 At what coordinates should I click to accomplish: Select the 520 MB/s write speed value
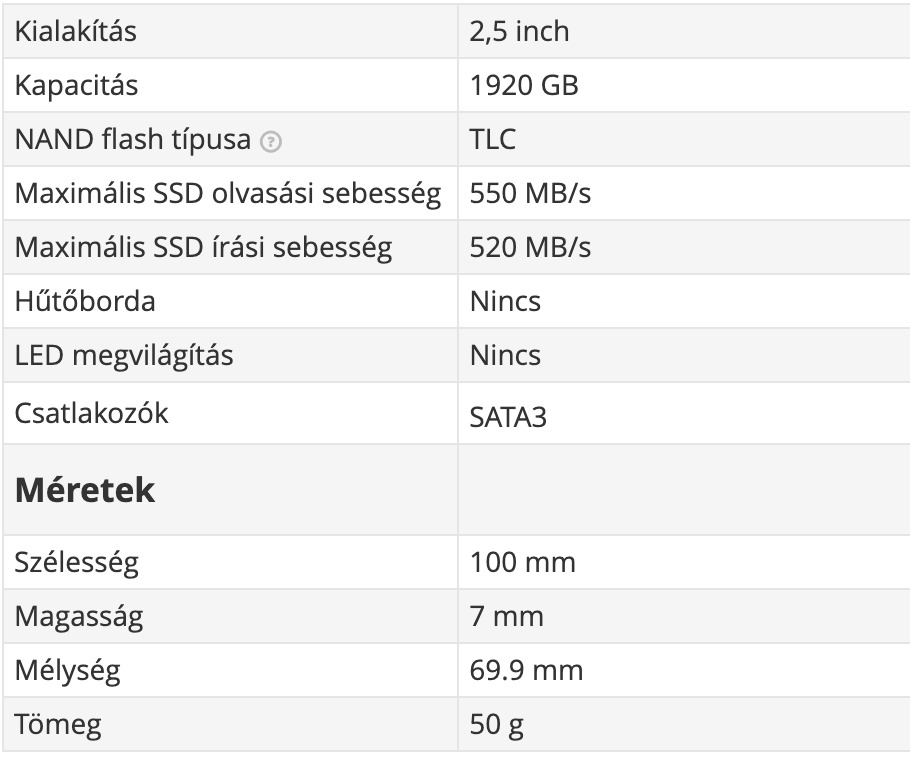pyautogui.click(x=530, y=247)
